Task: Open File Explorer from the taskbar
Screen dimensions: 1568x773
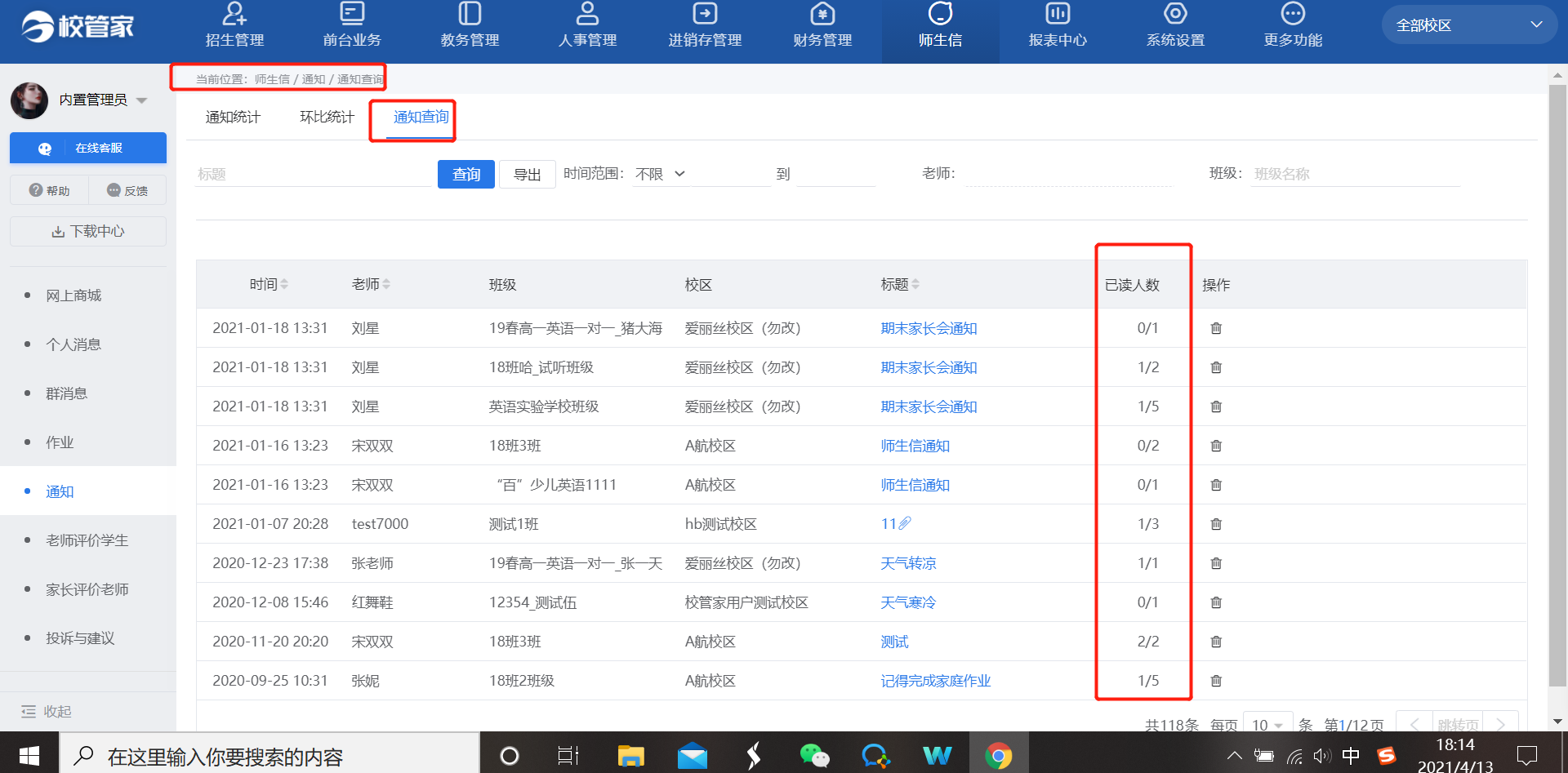Action: pos(630,755)
